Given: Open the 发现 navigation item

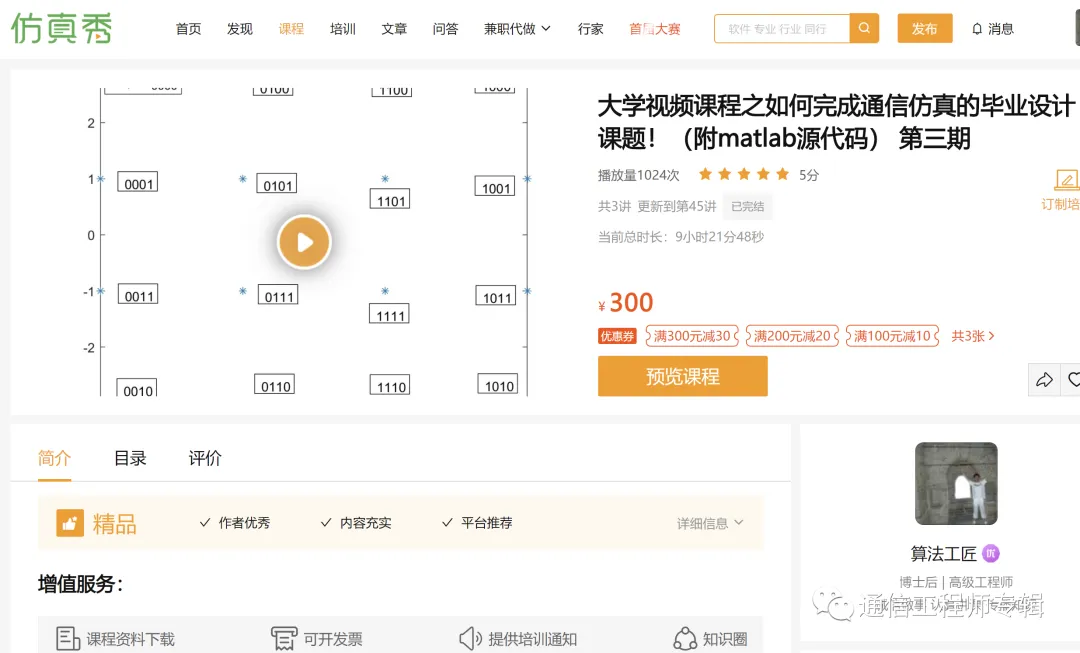Looking at the screenshot, I should tap(240, 29).
